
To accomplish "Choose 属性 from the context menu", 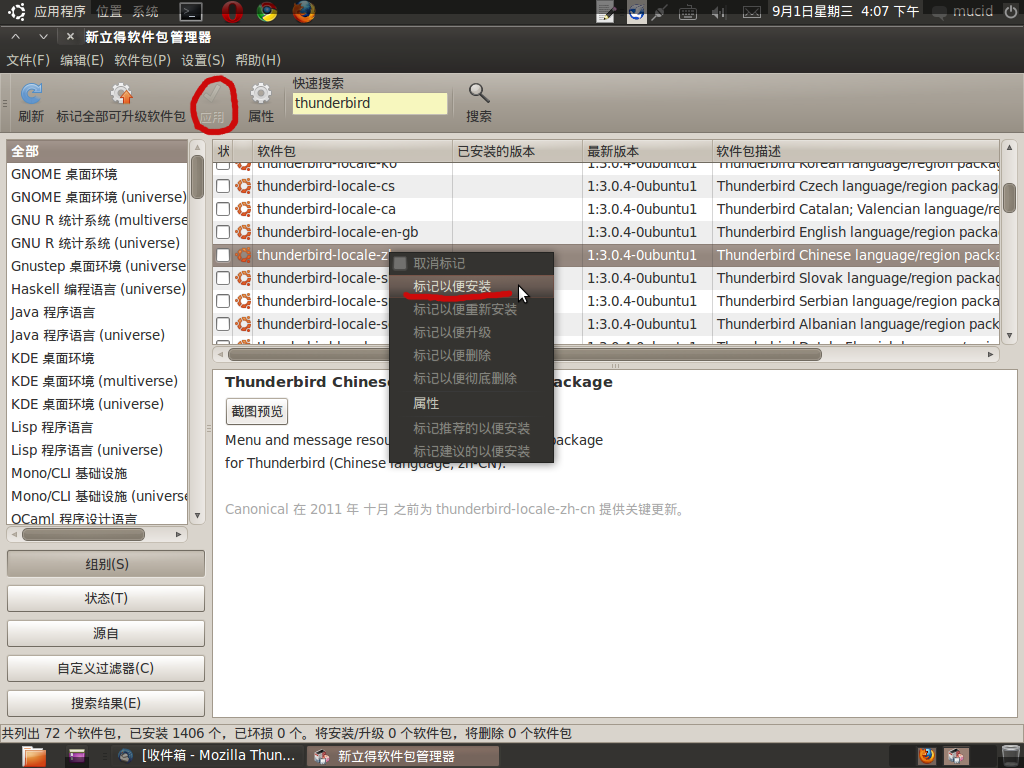I will point(426,403).
